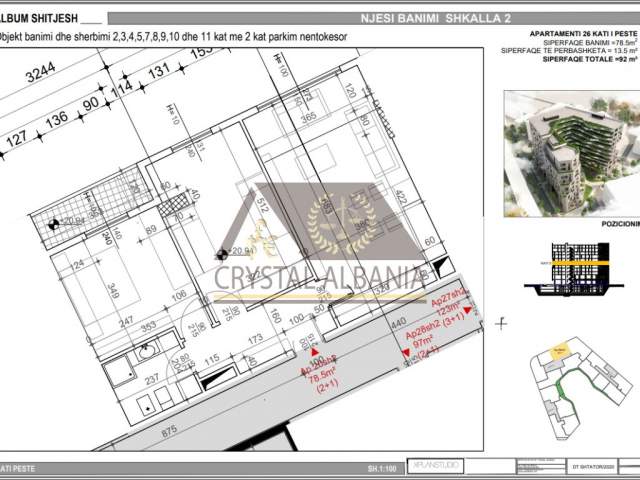Open the building section diagram

point(574,269)
